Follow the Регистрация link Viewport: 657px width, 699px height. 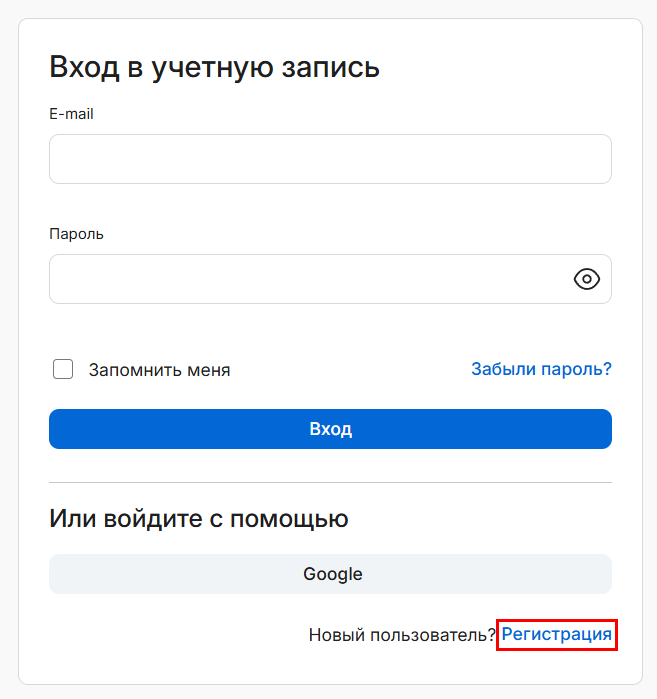[x=556, y=634]
